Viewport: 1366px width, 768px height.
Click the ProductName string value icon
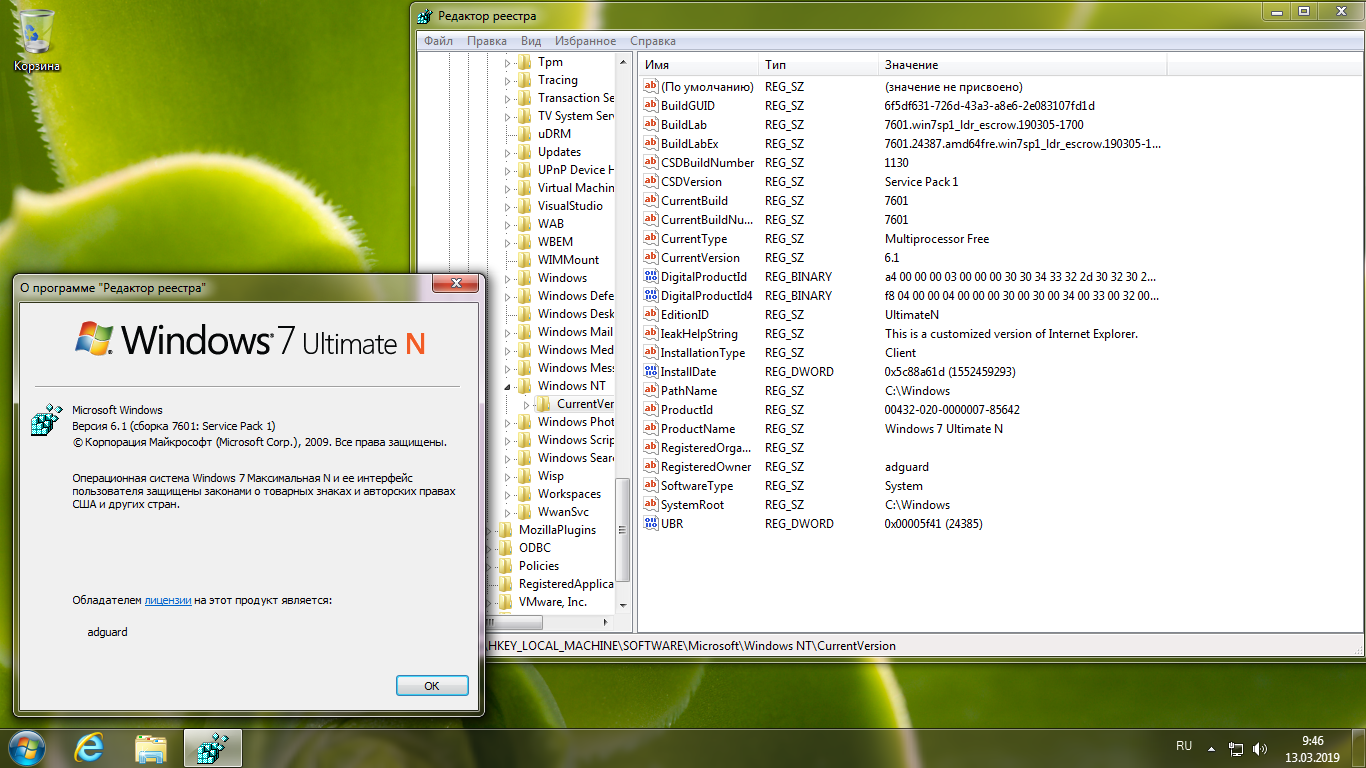coord(651,429)
